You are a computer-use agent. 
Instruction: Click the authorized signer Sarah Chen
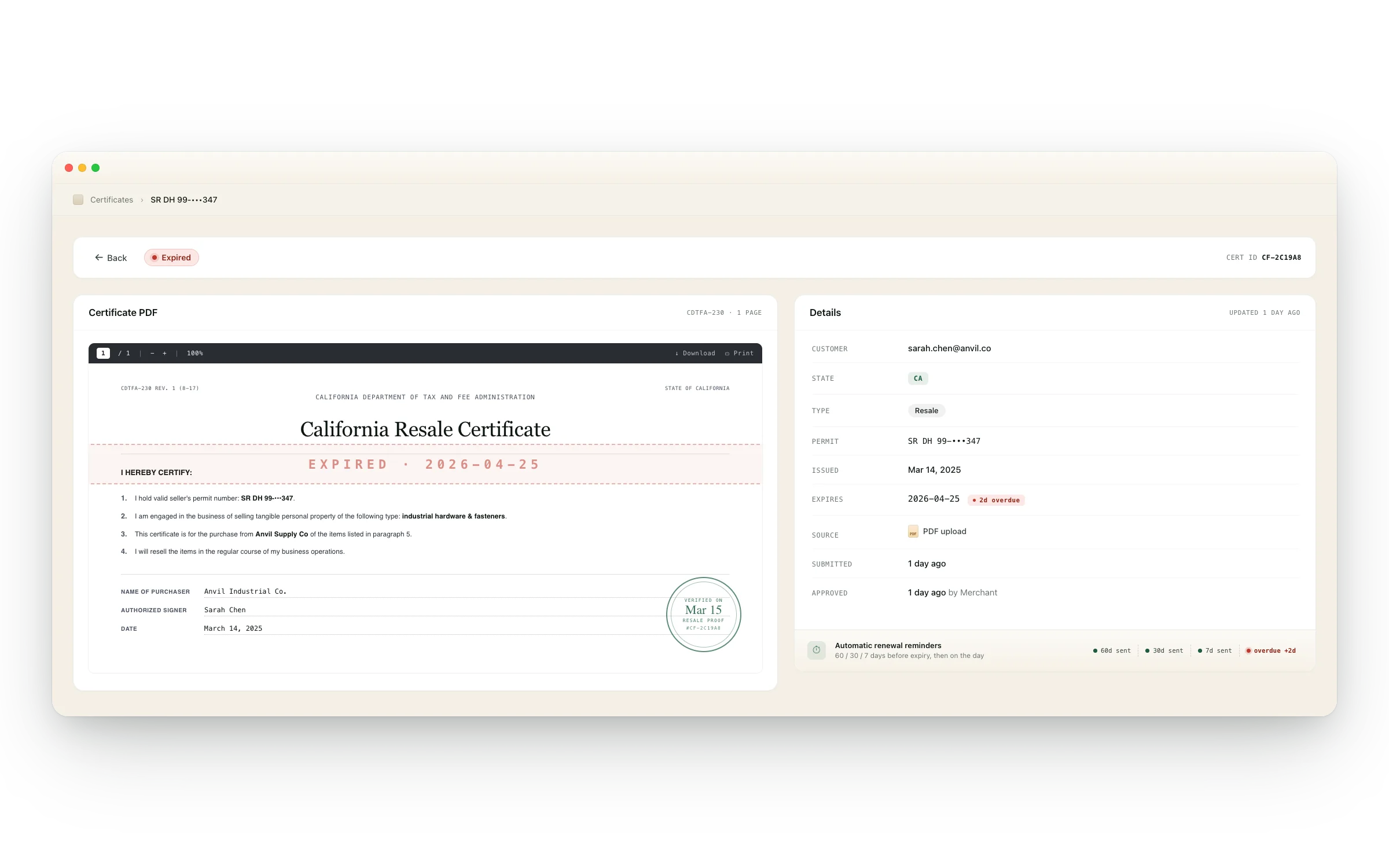coord(225,610)
